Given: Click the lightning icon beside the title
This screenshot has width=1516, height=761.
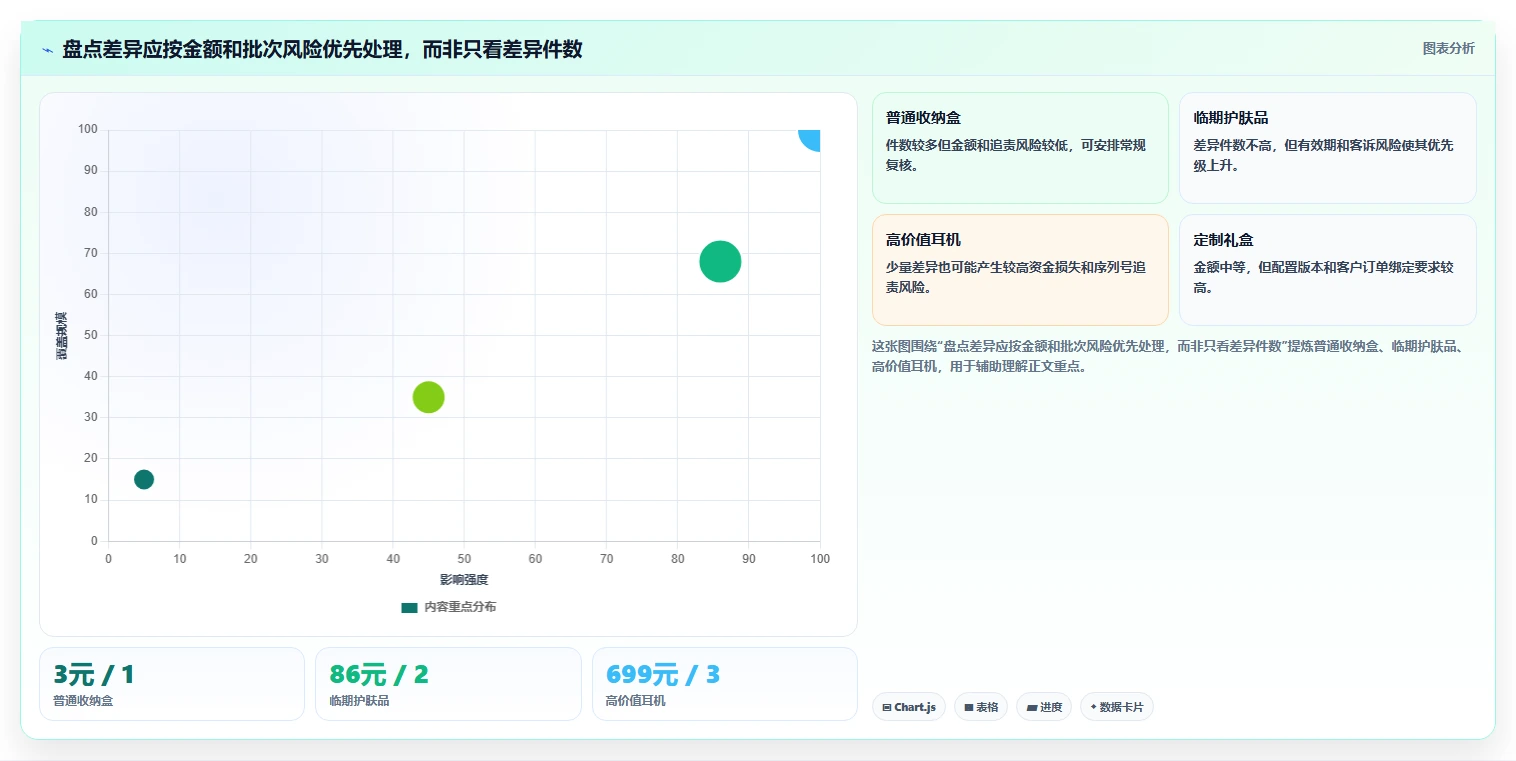Looking at the screenshot, I should [47, 50].
